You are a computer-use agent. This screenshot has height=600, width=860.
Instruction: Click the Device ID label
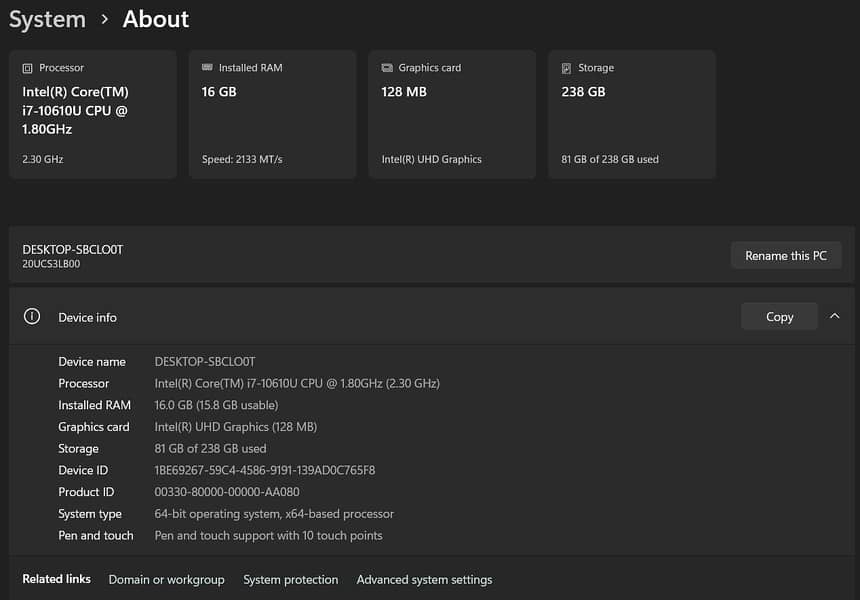point(83,470)
